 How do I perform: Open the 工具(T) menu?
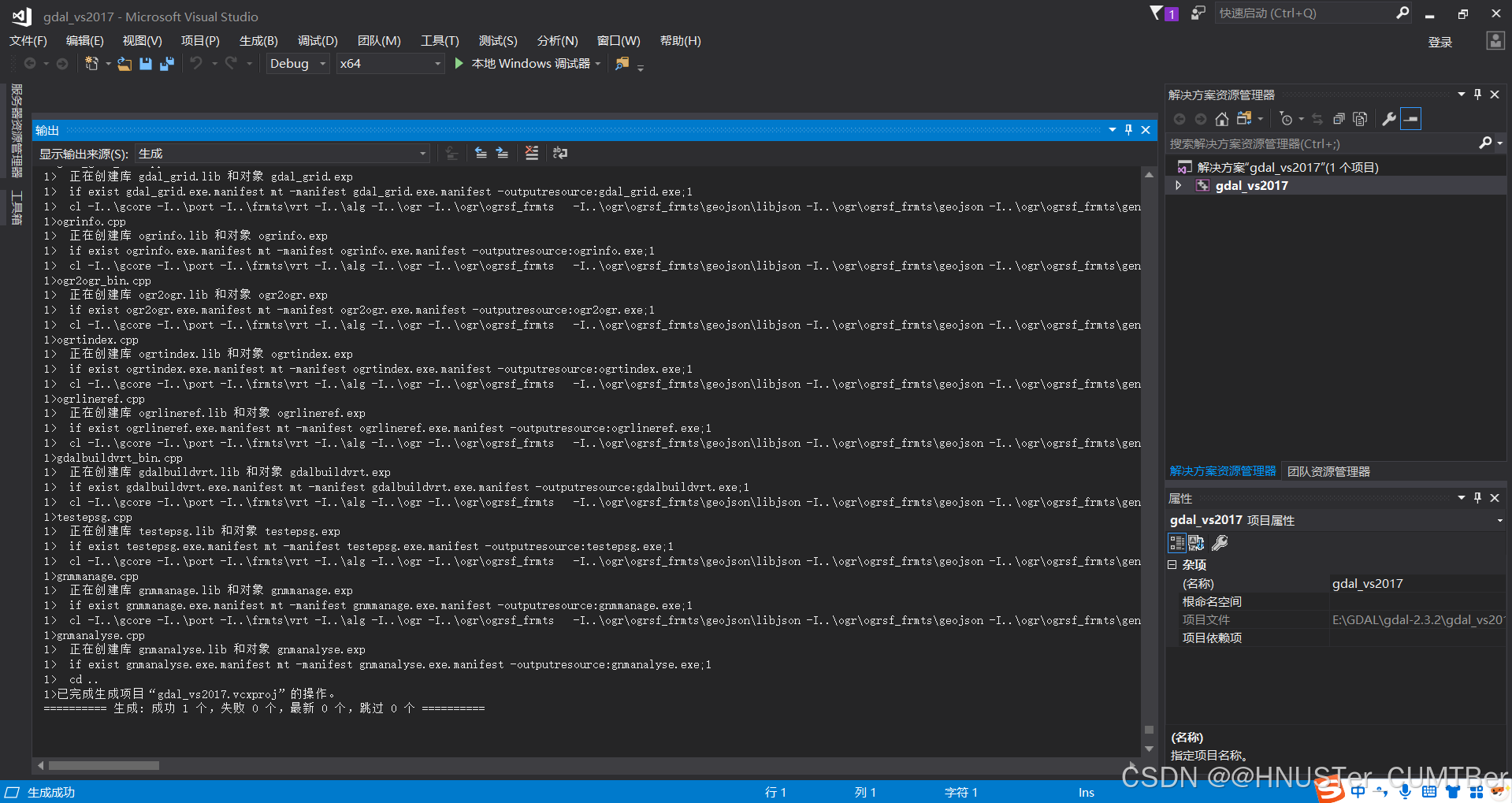(440, 41)
